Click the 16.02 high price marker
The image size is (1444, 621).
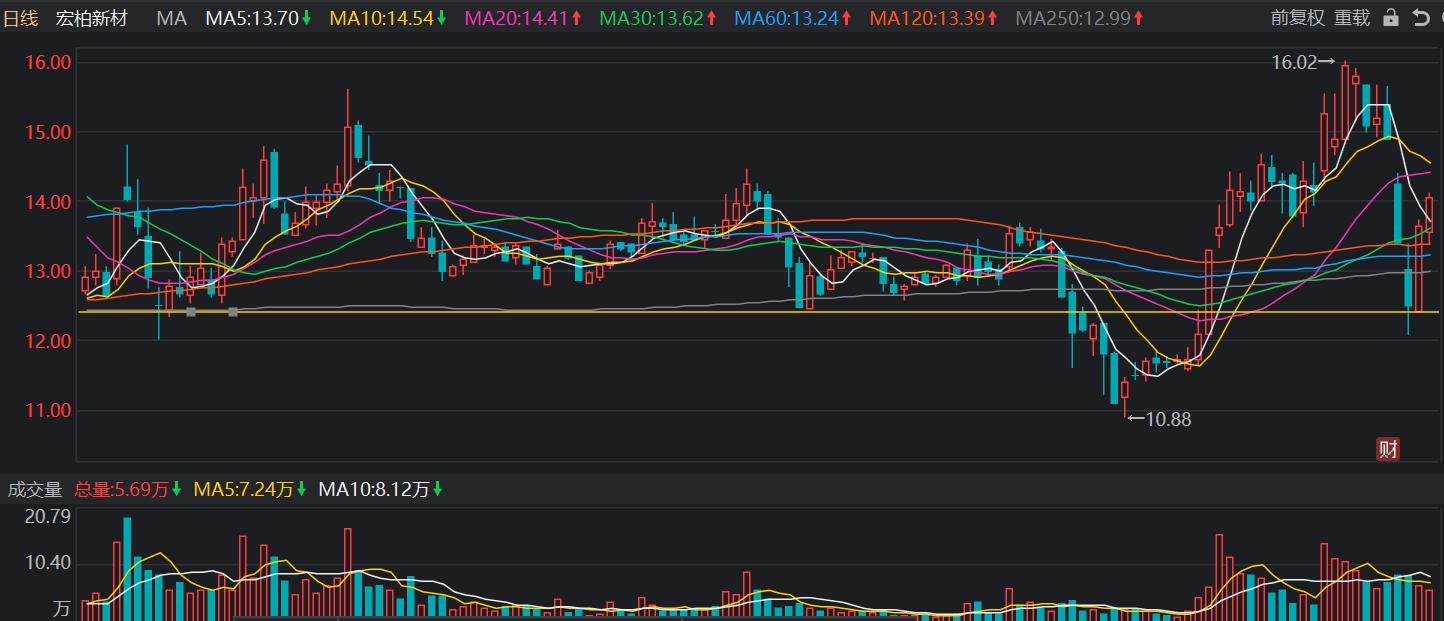click(x=1302, y=62)
